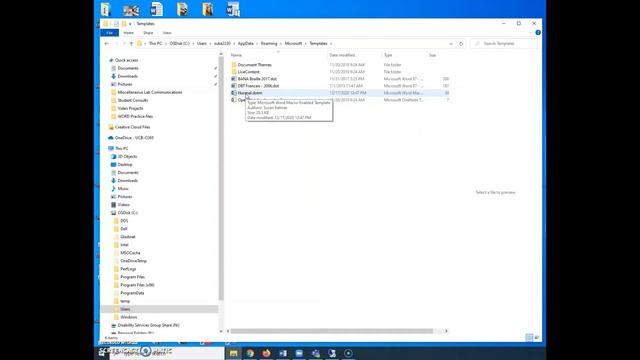This screenshot has height=360, width=640.
Task: Select the Normal.dotm file
Action: 250,93
